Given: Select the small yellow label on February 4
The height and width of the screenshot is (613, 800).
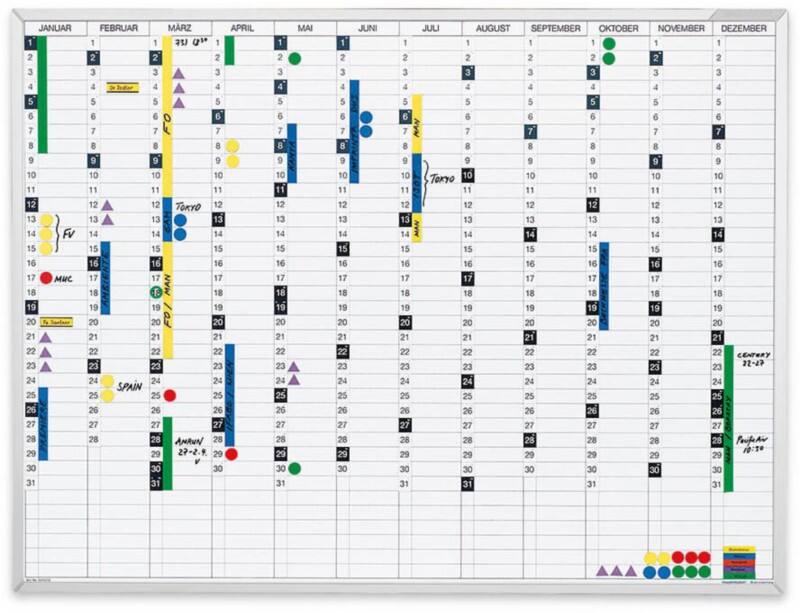Looking at the screenshot, I should 121,88.
